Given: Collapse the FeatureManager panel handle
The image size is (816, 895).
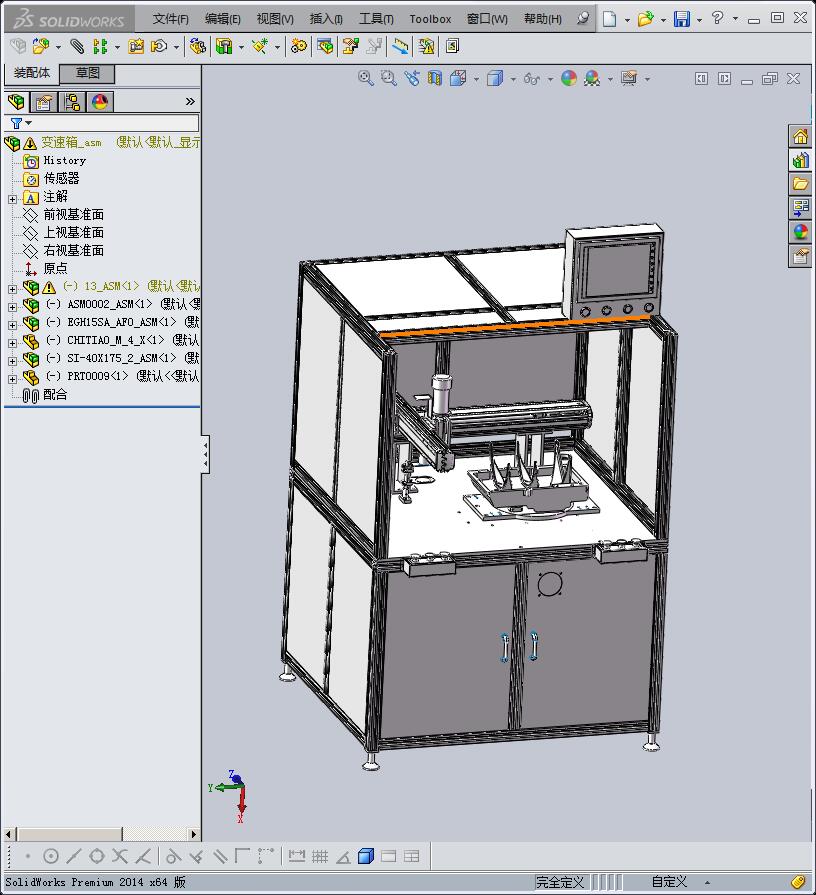Looking at the screenshot, I should click(205, 454).
